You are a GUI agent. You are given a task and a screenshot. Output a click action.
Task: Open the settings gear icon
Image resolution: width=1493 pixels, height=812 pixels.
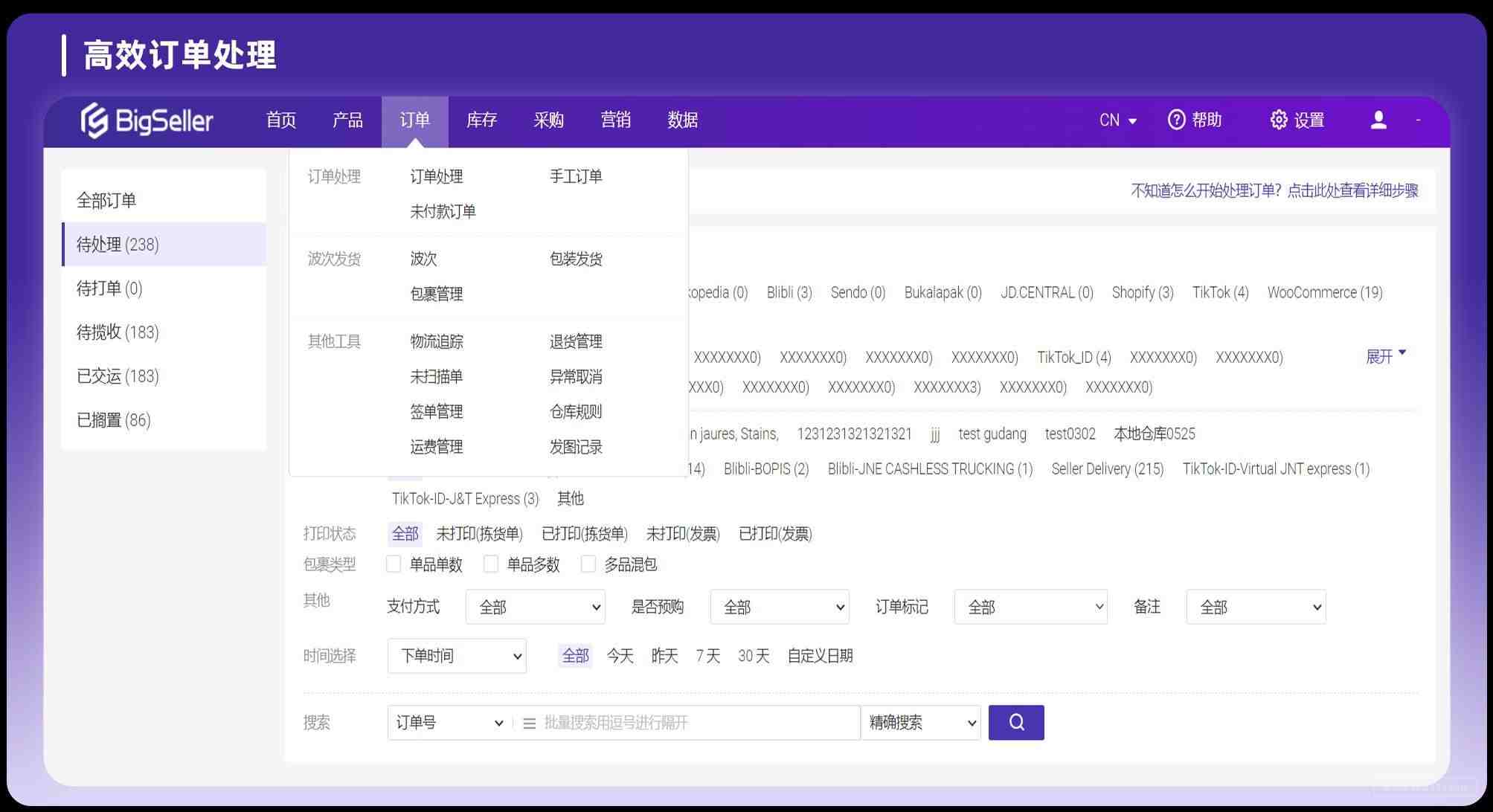point(1278,120)
